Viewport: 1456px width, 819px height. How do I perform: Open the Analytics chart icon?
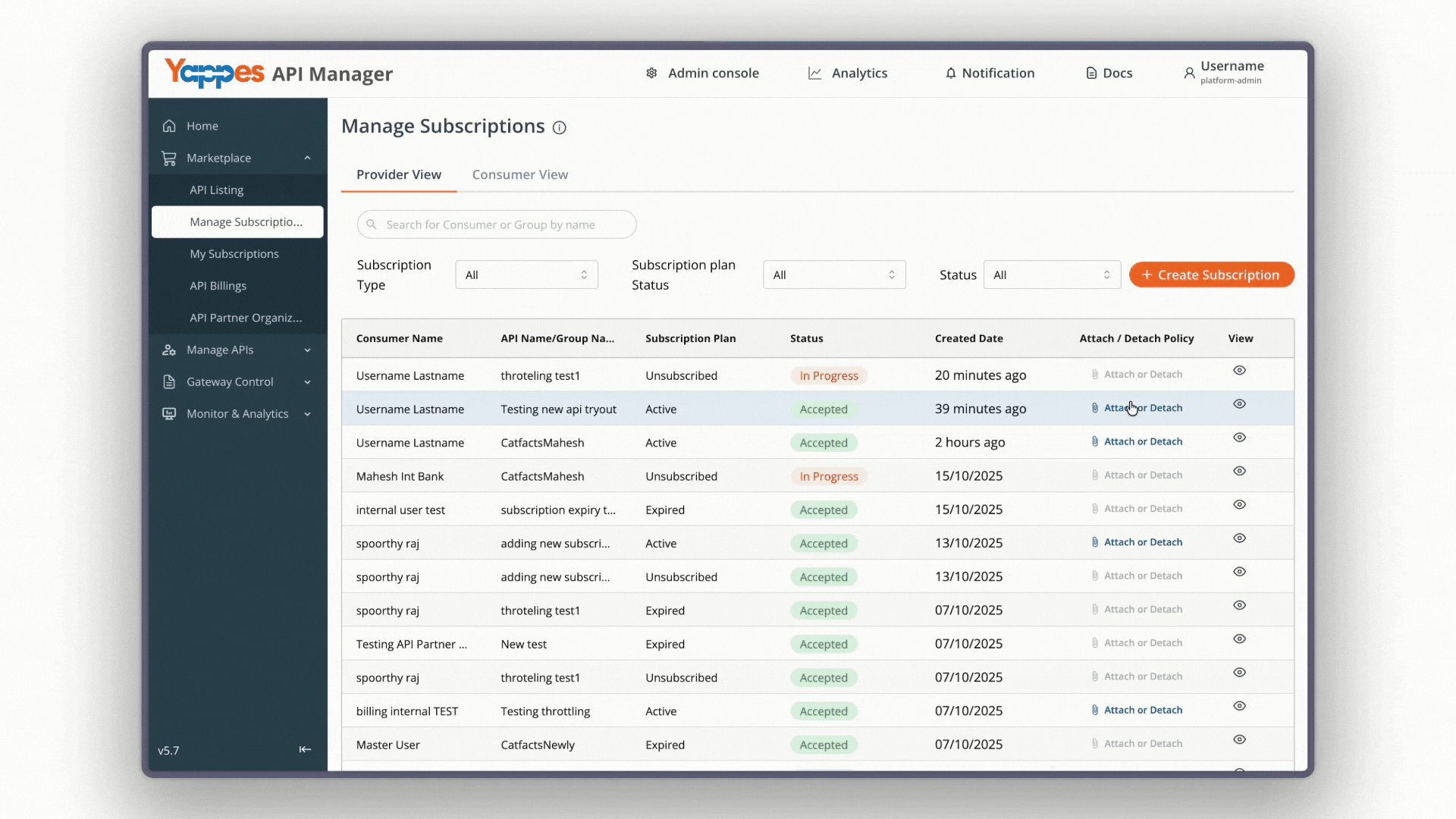click(x=814, y=73)
